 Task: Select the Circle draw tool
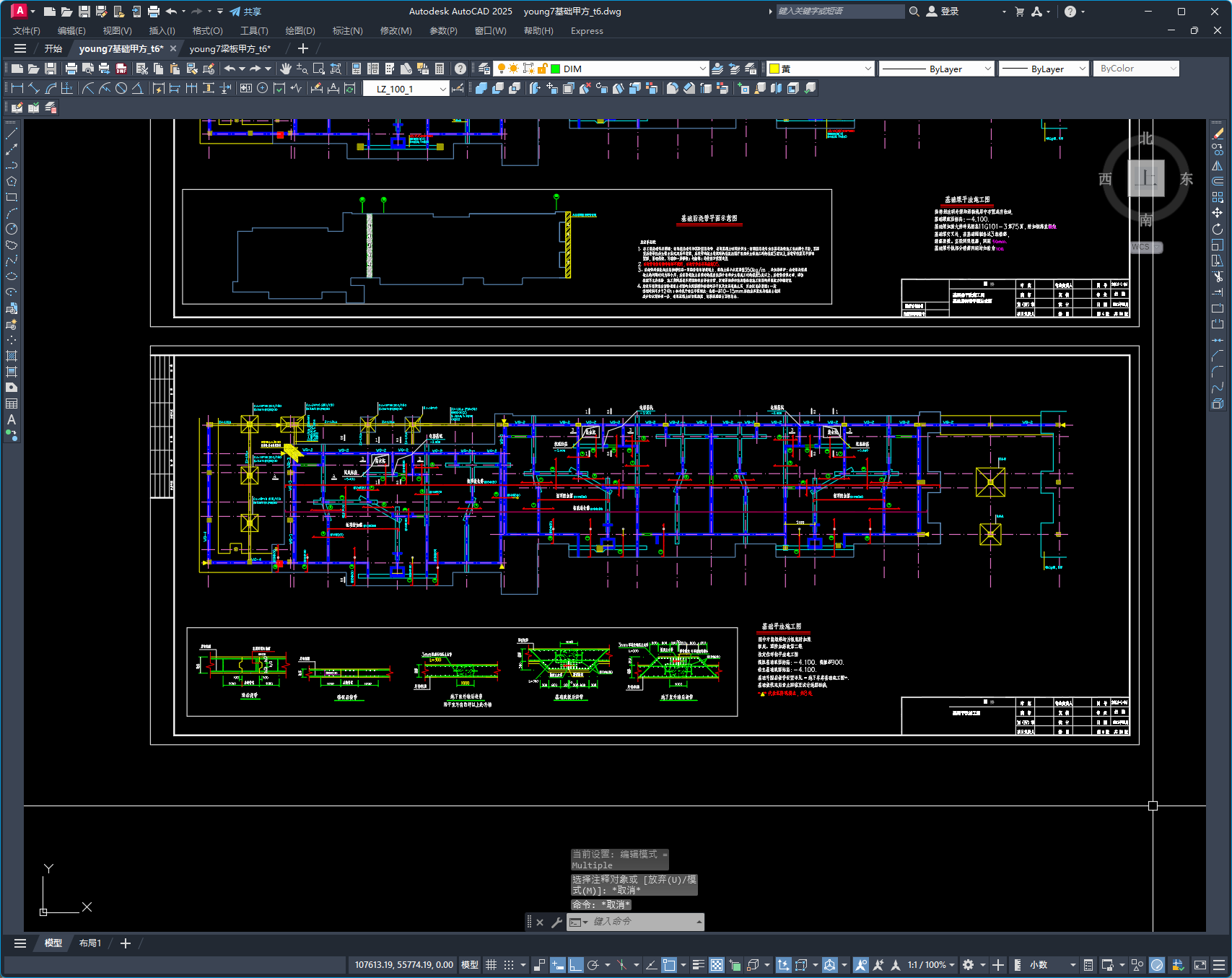(x=12, y=229)
